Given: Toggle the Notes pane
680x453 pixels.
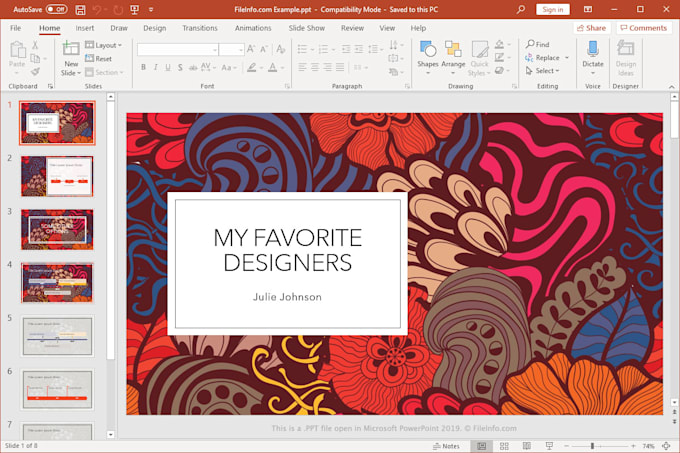Looking at the screenshot, I should tap(447, 445).
